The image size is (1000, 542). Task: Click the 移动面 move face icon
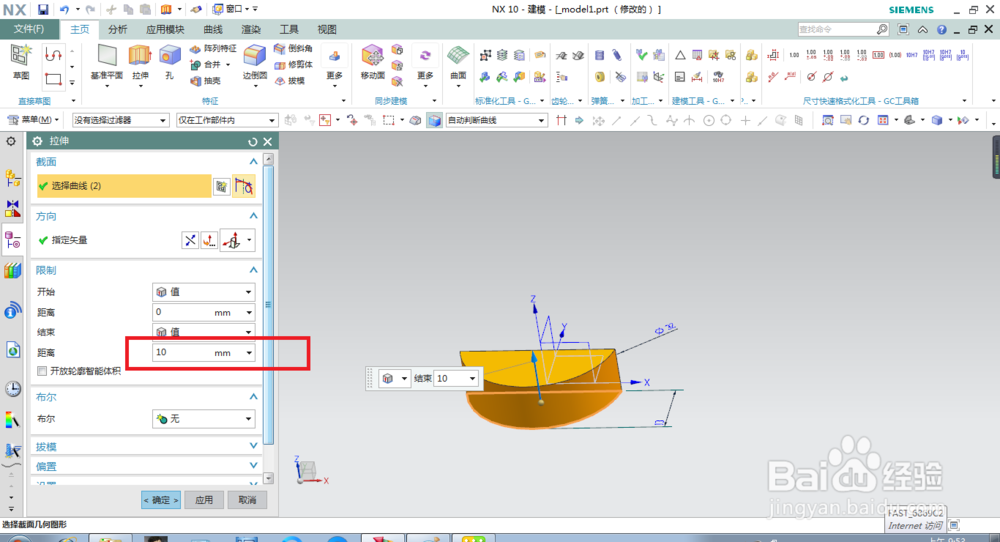pyautogui.click(x=372, y=62)
